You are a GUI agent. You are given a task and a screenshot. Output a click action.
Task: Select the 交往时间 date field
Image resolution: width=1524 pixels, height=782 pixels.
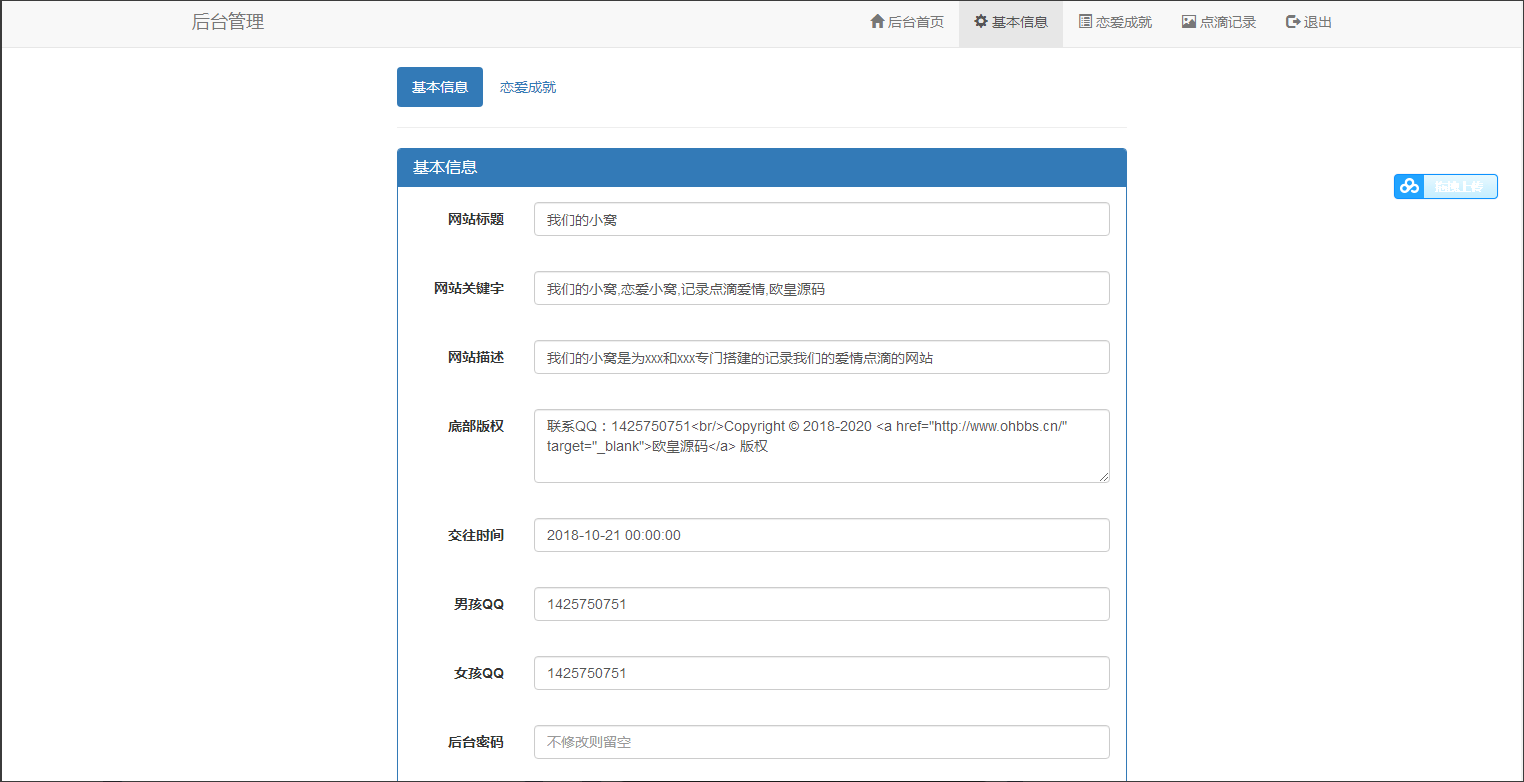tap(821, 535)
